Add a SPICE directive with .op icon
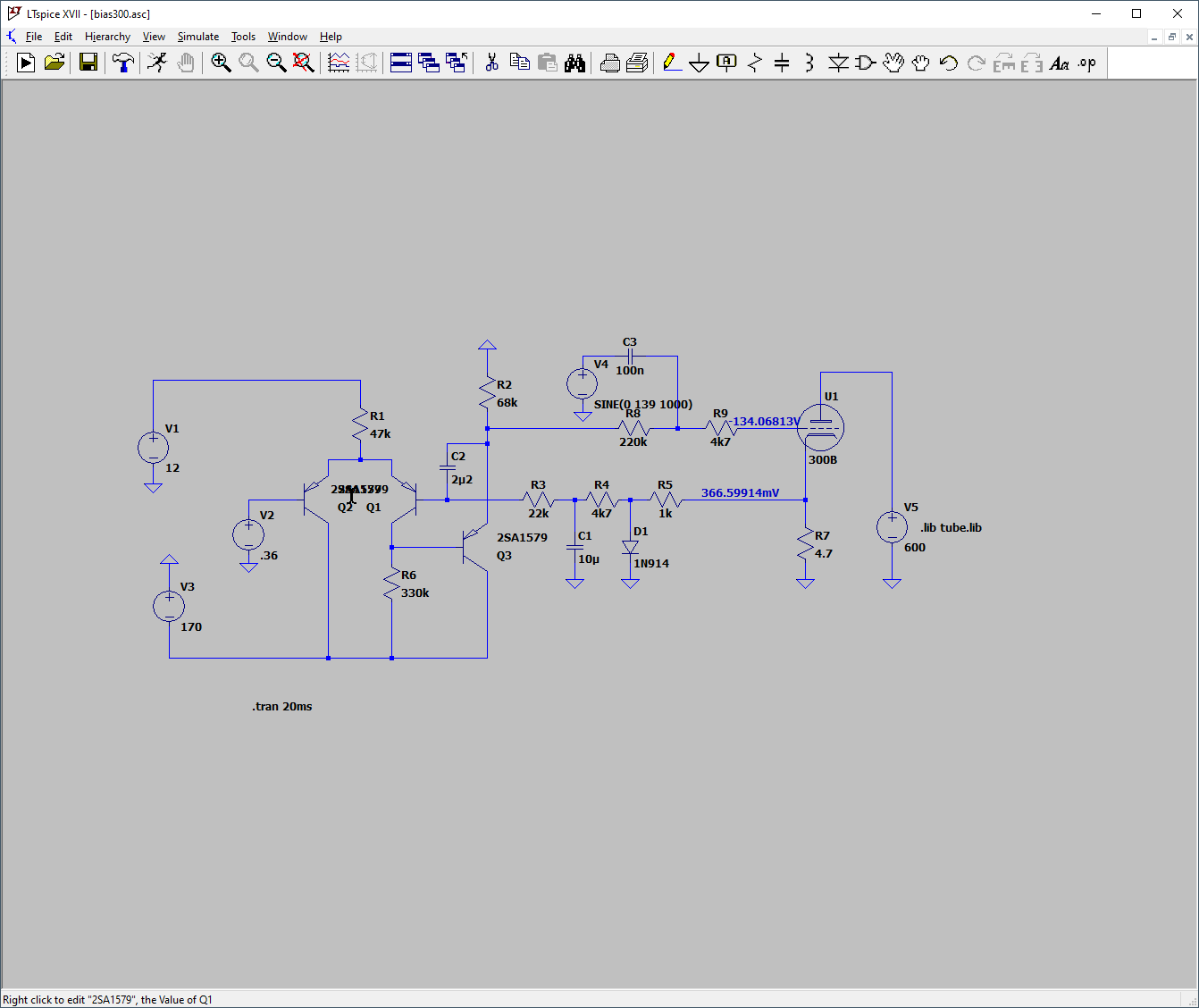The height and width of the screenshot is (1008, 1199). point(1086,63)
